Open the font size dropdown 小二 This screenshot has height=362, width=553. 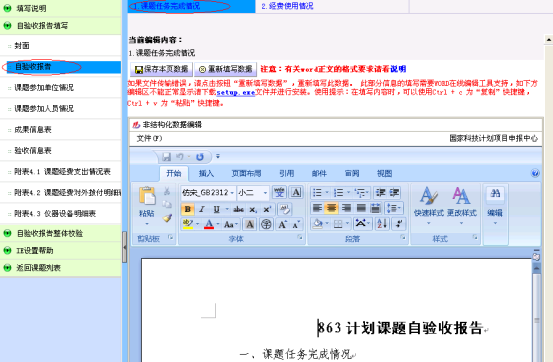click(x=265, y=193)
